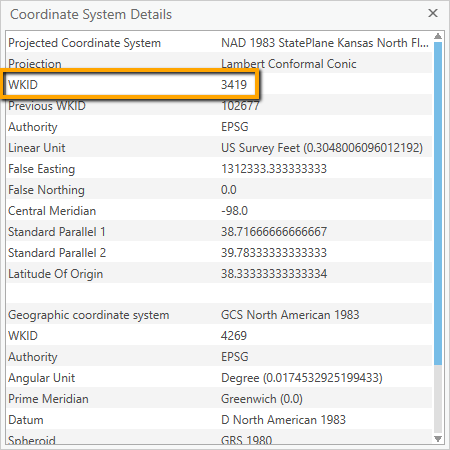Viewport: 450px width, 450px height.
Task: Select the Geographic coordinate system label
Action: click(x=89, y=315)
